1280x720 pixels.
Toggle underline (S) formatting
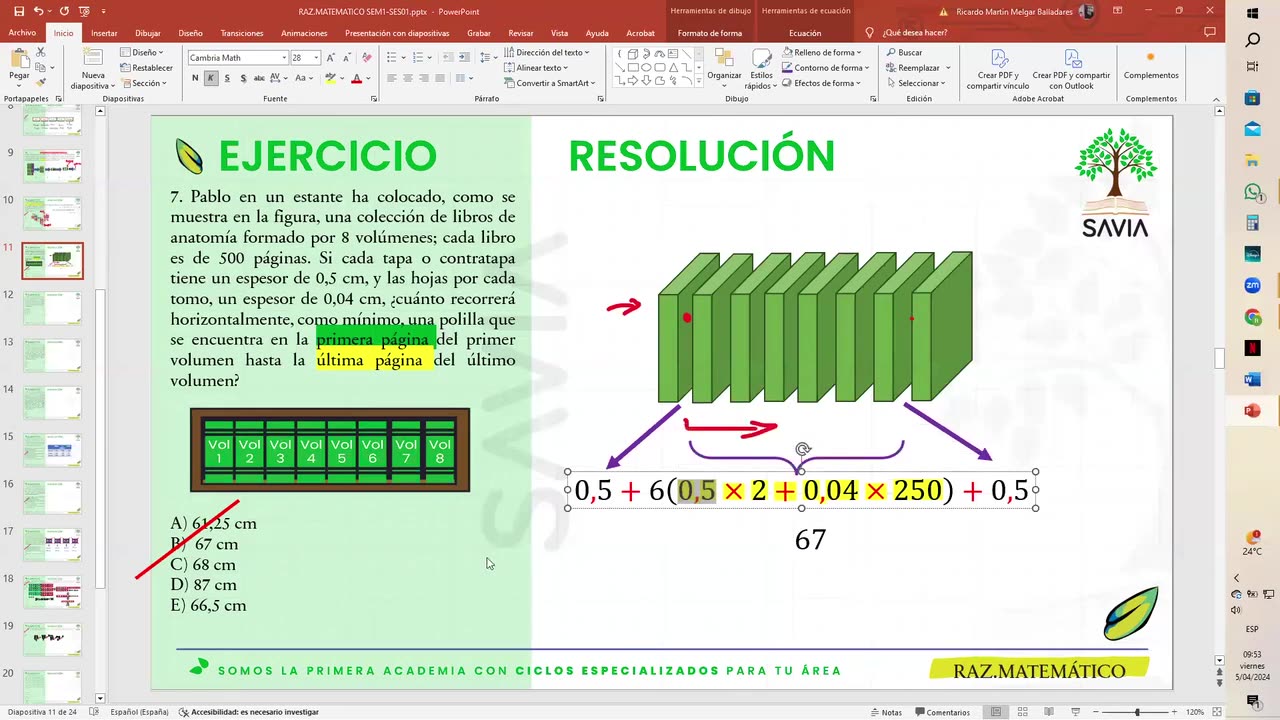tap(227, 78)
